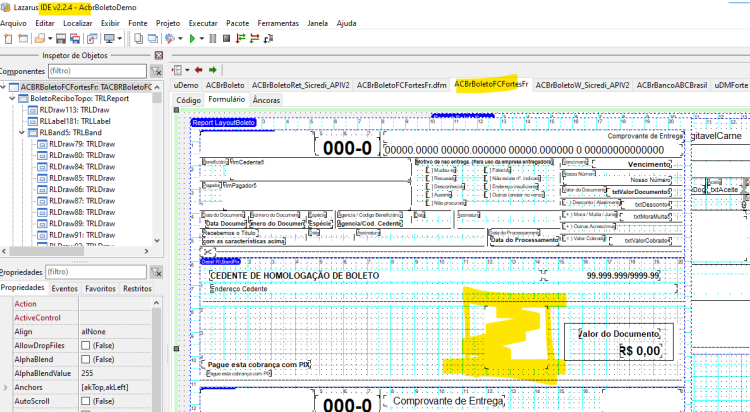The width and height of the screenshot is (750, 412).
Task: Open the Exibir menu
Action: pyautogui.click(x=110, y=23)
